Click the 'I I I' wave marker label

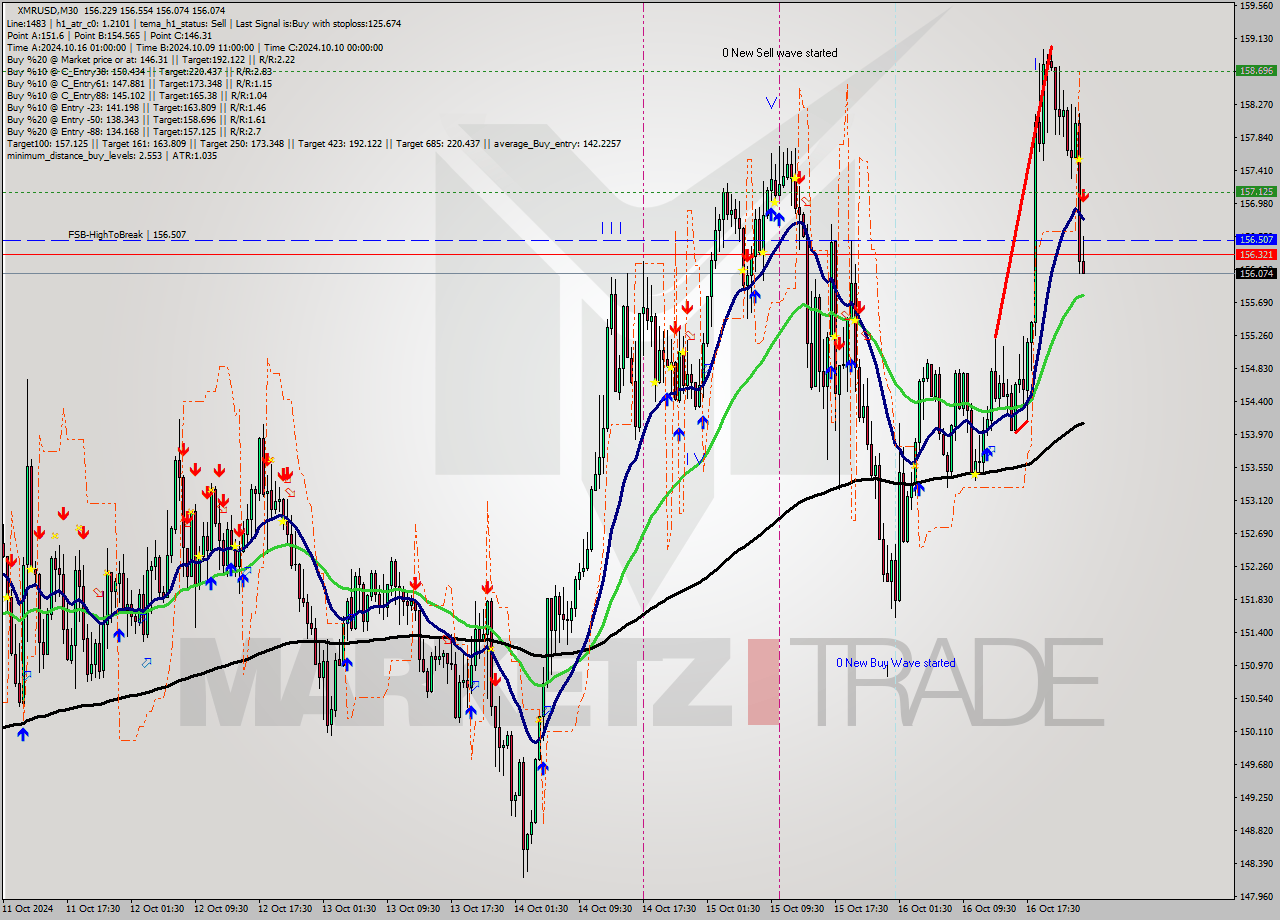[x=611, y=228]
